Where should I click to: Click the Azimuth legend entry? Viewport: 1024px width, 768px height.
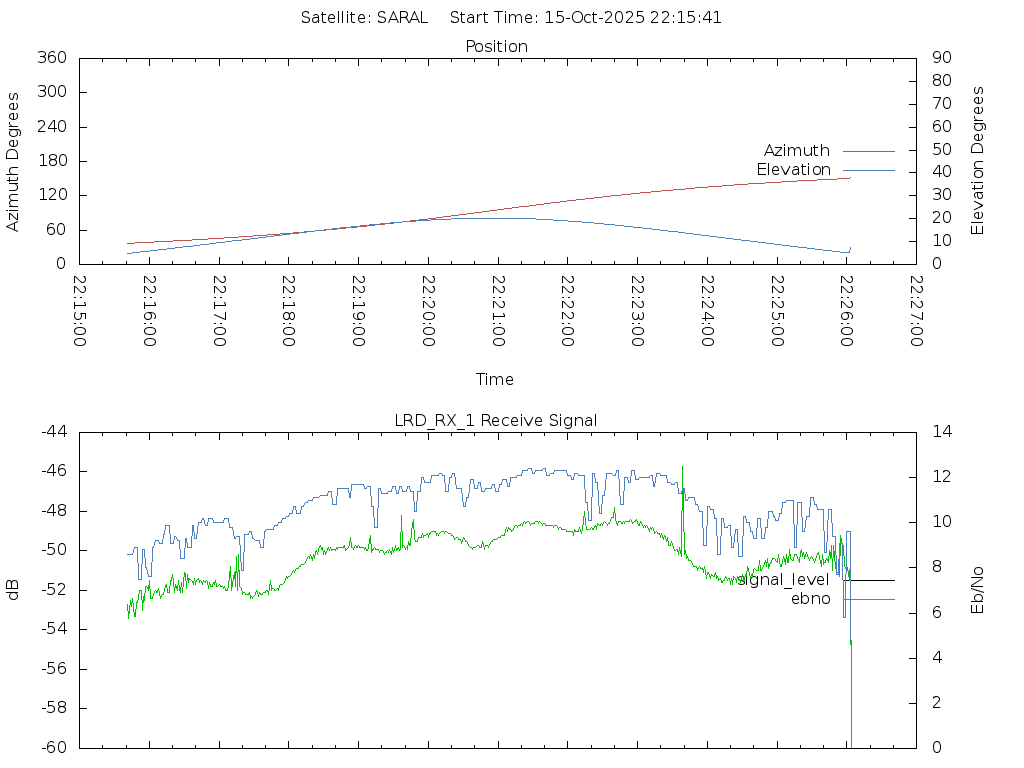pyautogui.click(x=796, y=151)
